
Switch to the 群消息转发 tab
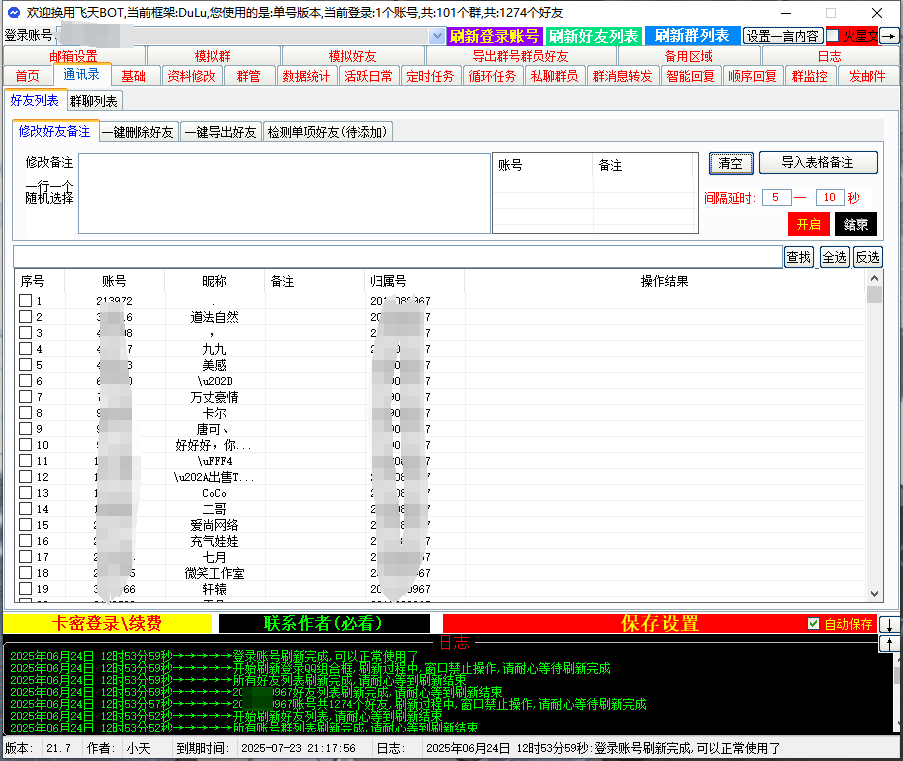(x=623, y=76)
